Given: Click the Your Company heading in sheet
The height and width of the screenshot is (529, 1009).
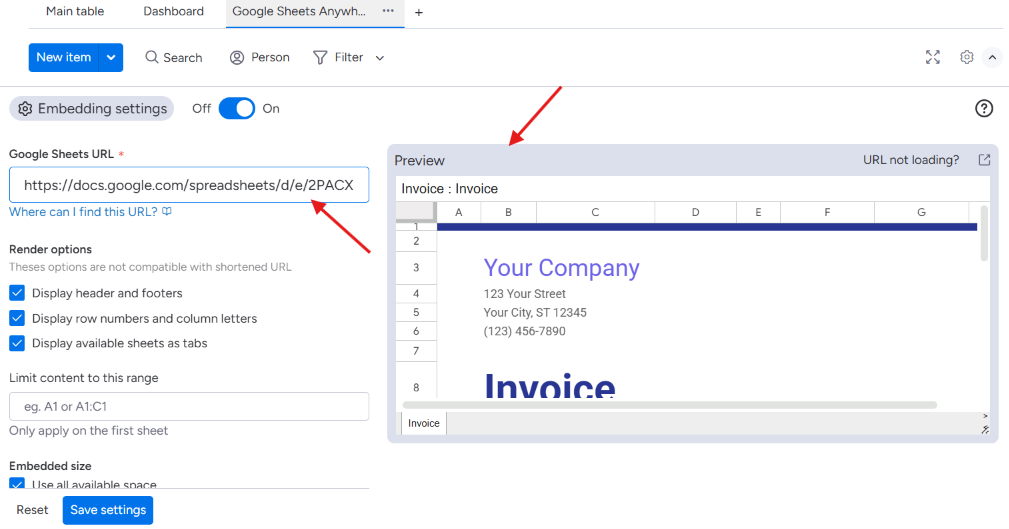Looking at the screenshot, I should (x=561, y=268).
